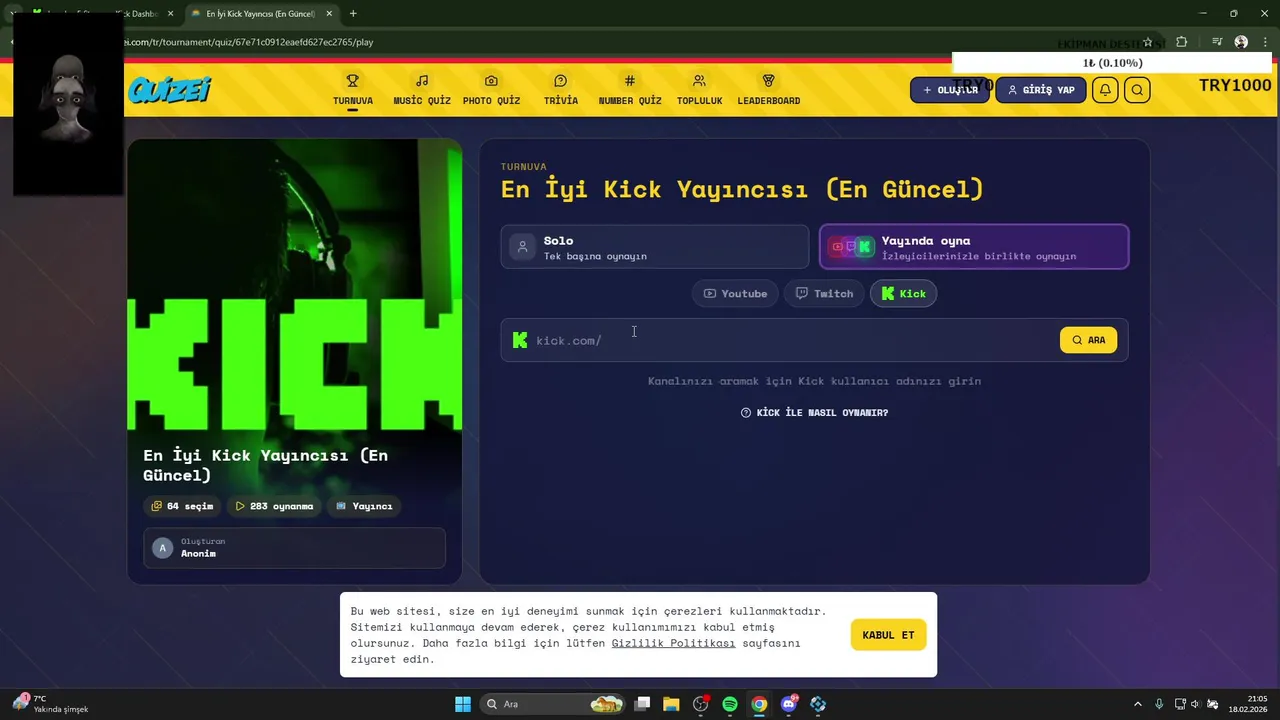
Task: Close the En İyi Kick Yayıncısı tab
Action: 329,14
